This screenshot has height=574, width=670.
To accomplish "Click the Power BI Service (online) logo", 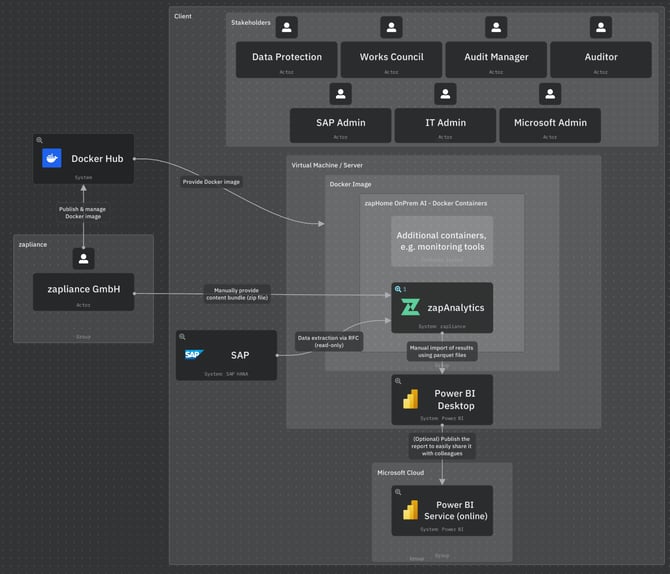I will tap(410, 510).
